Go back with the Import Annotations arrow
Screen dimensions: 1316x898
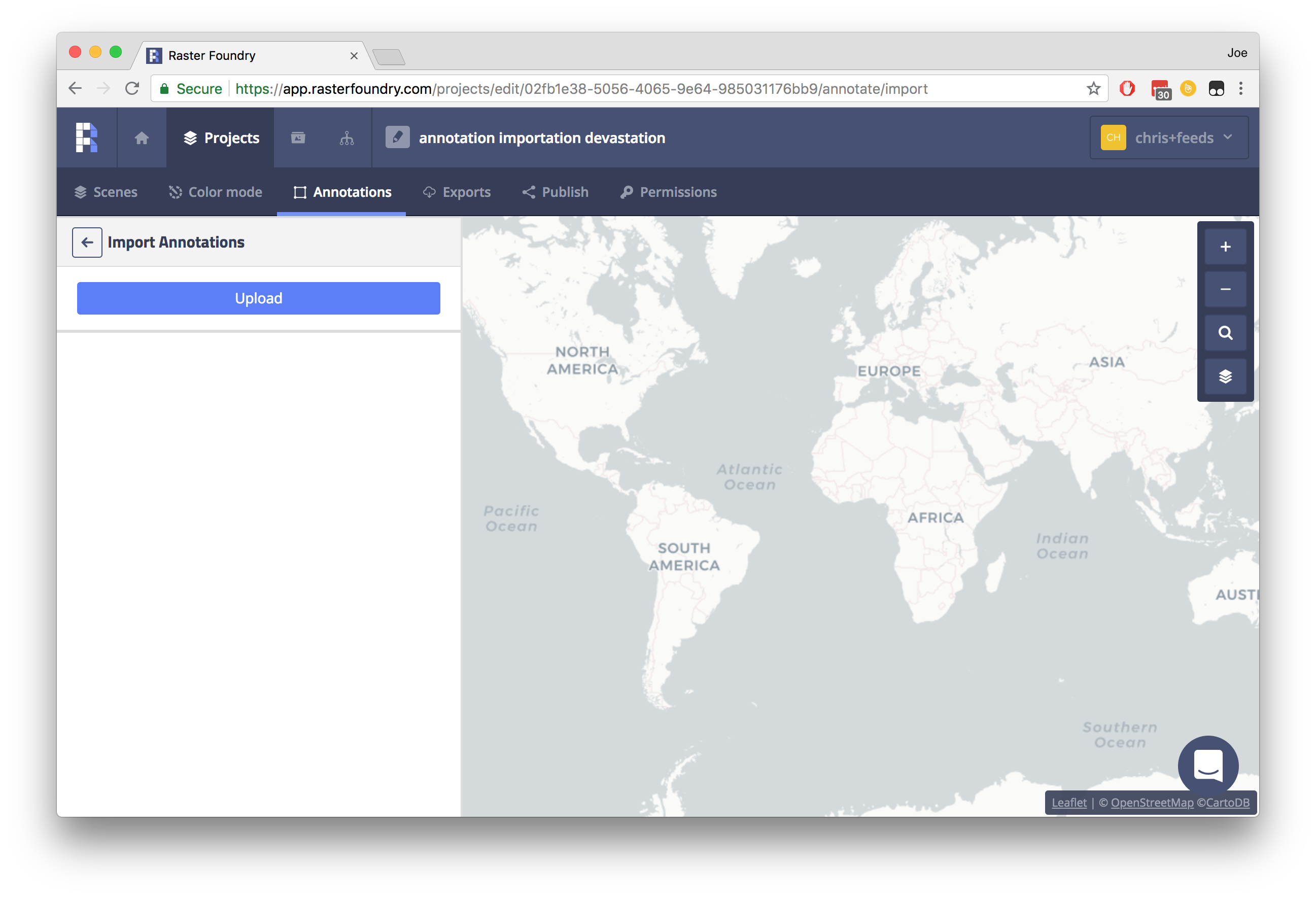tap(87, 242)
